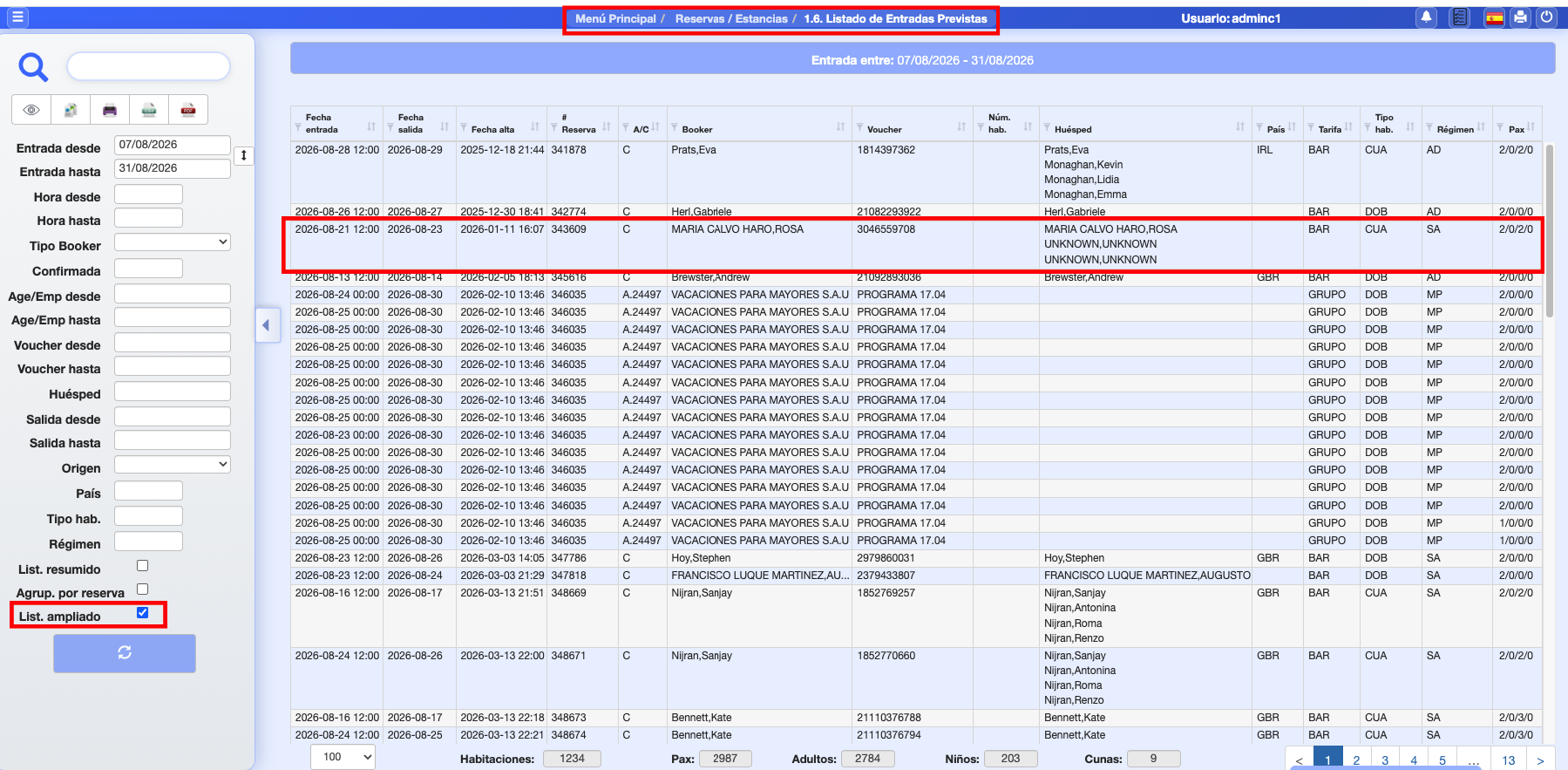Click the table's vertical scrollbar

tap(1549, 231)
